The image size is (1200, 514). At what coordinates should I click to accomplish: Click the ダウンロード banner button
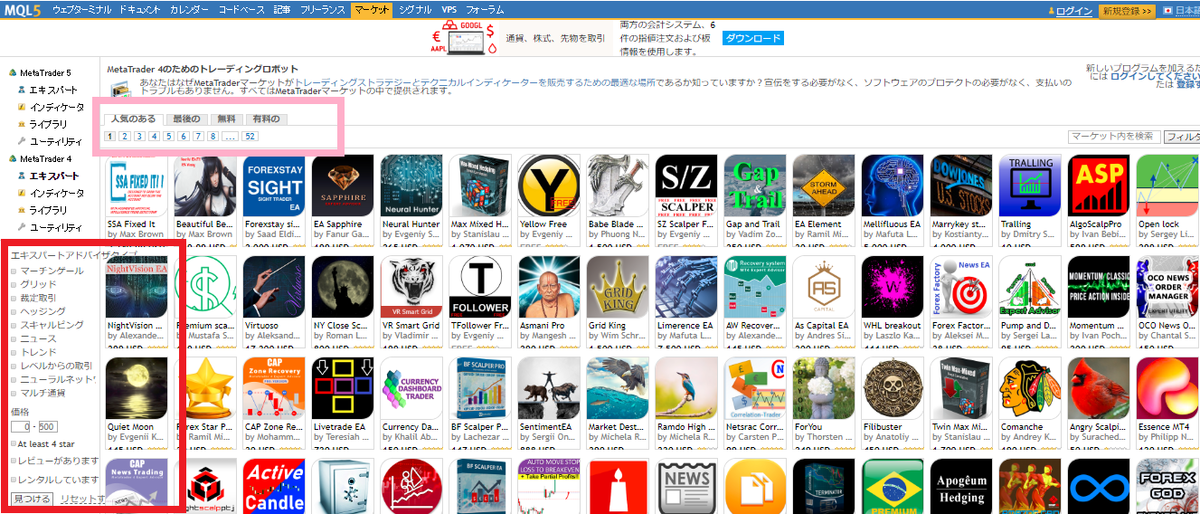point(754,39)
